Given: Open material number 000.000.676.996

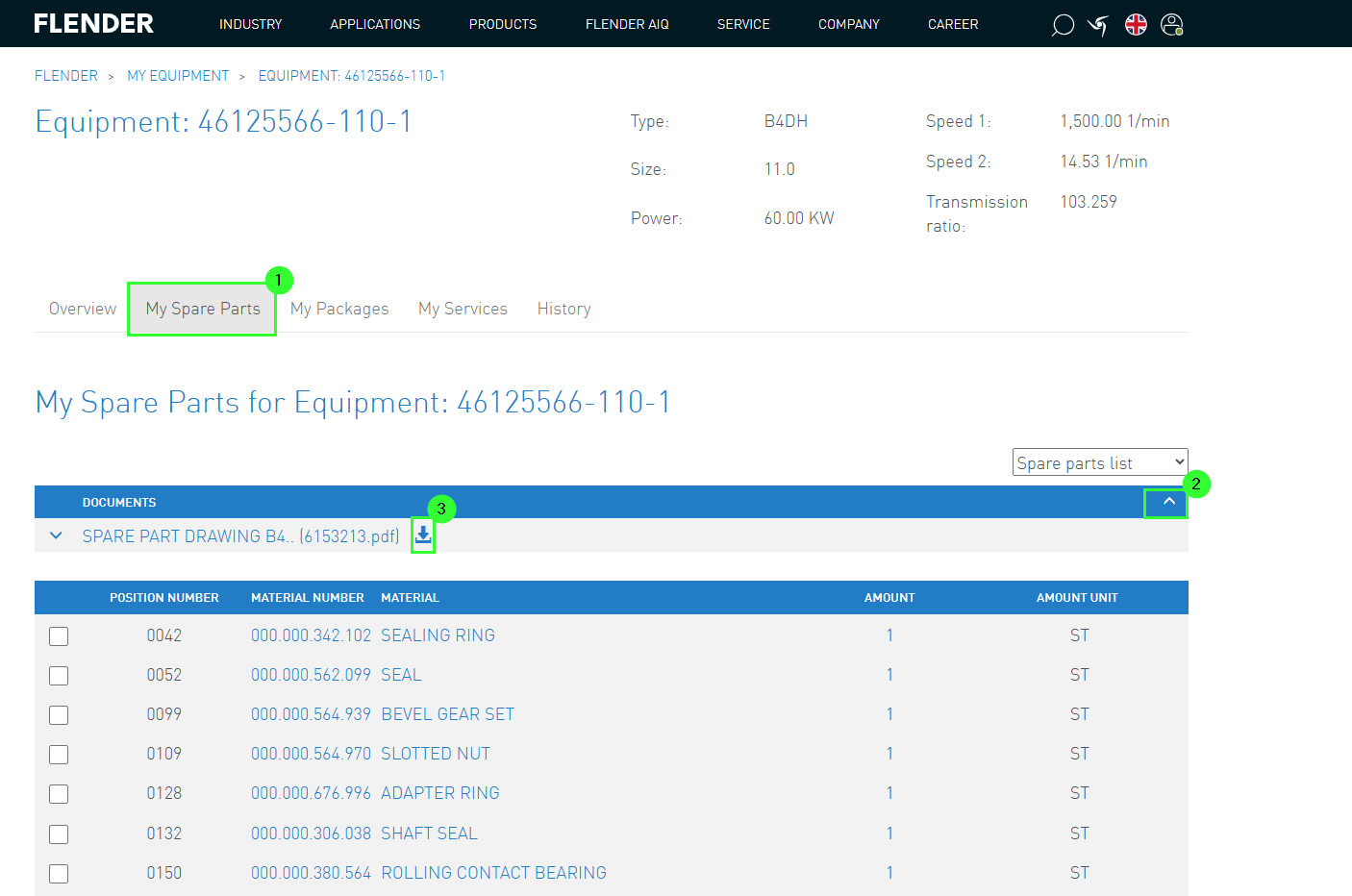Looking at the screenshot, I should click(x=311, y=793).
